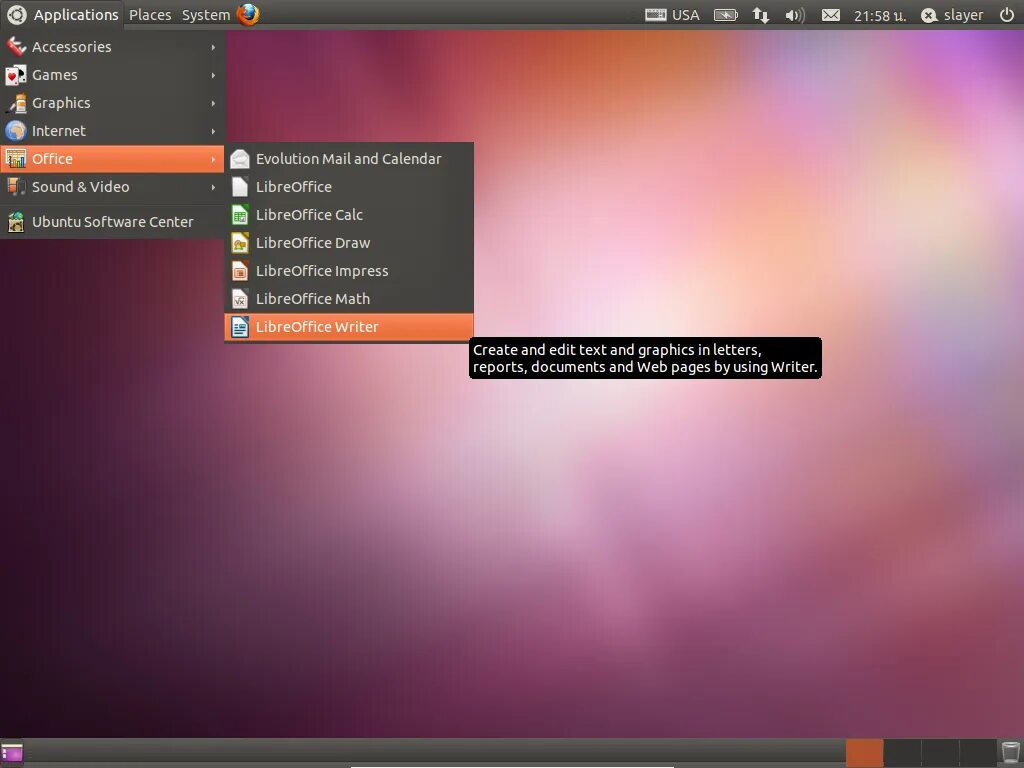
Task: Click the LibreOffice Impress icon
Action: coord(240,271)
